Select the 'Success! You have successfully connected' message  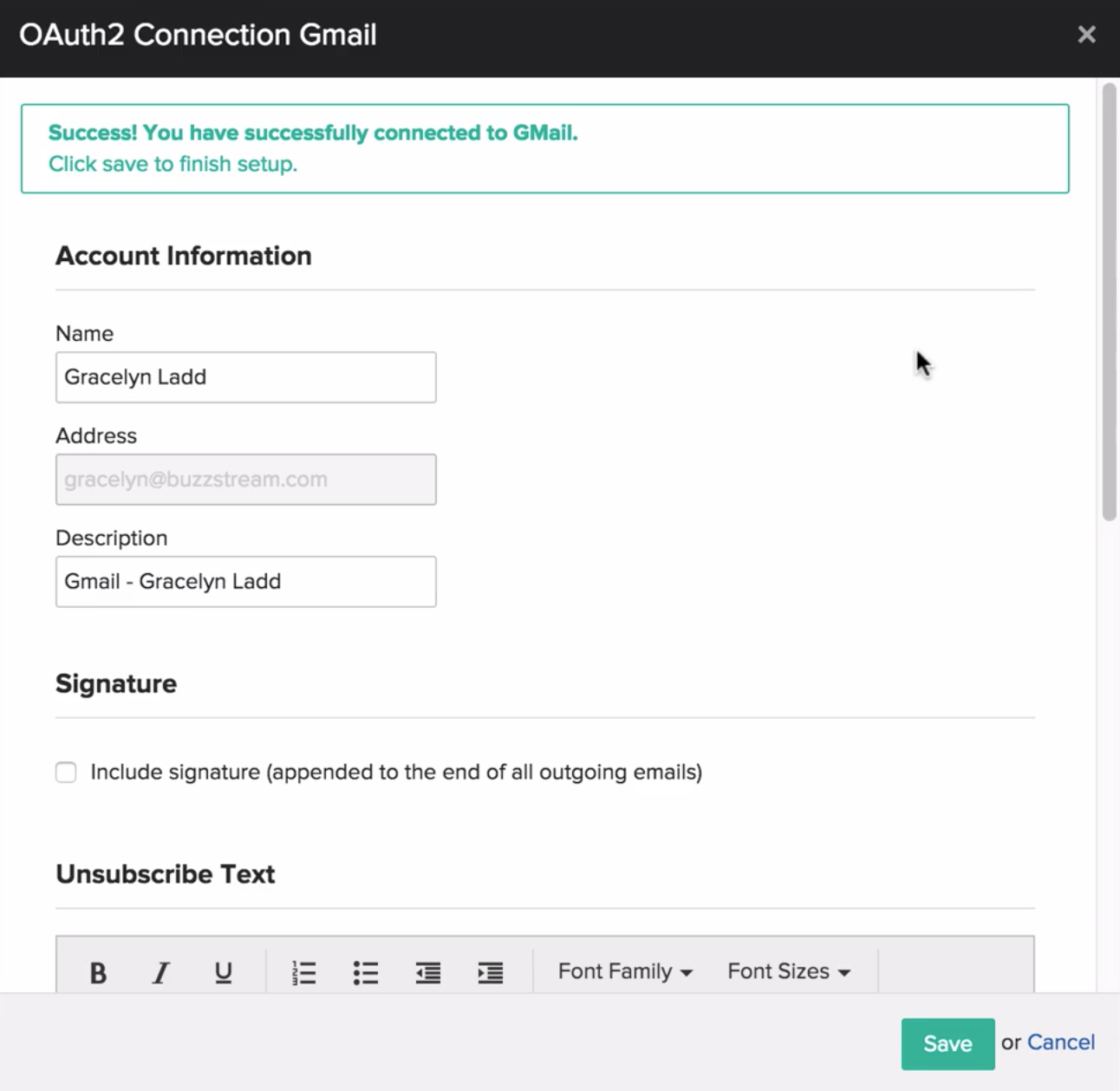[x=313, y=133]
